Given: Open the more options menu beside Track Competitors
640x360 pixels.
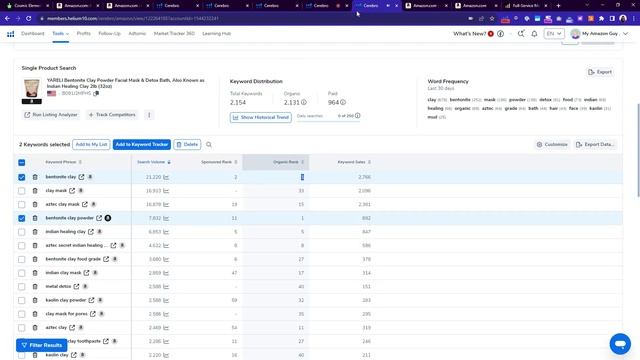Looking at the screenshot, I should pyautogui.click(x=149, y=115).
